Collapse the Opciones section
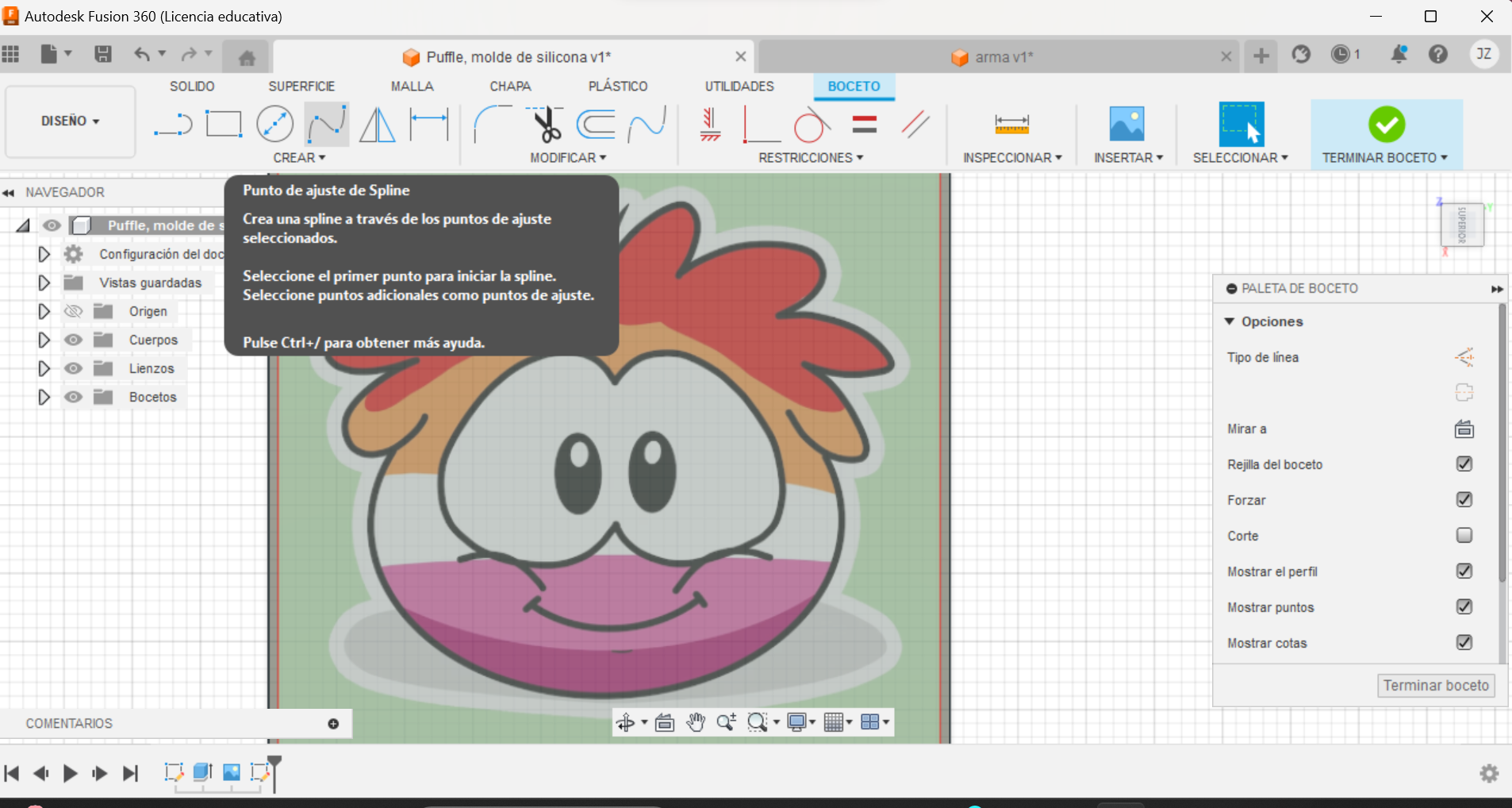1512x808 pixels. [1230, 321]
